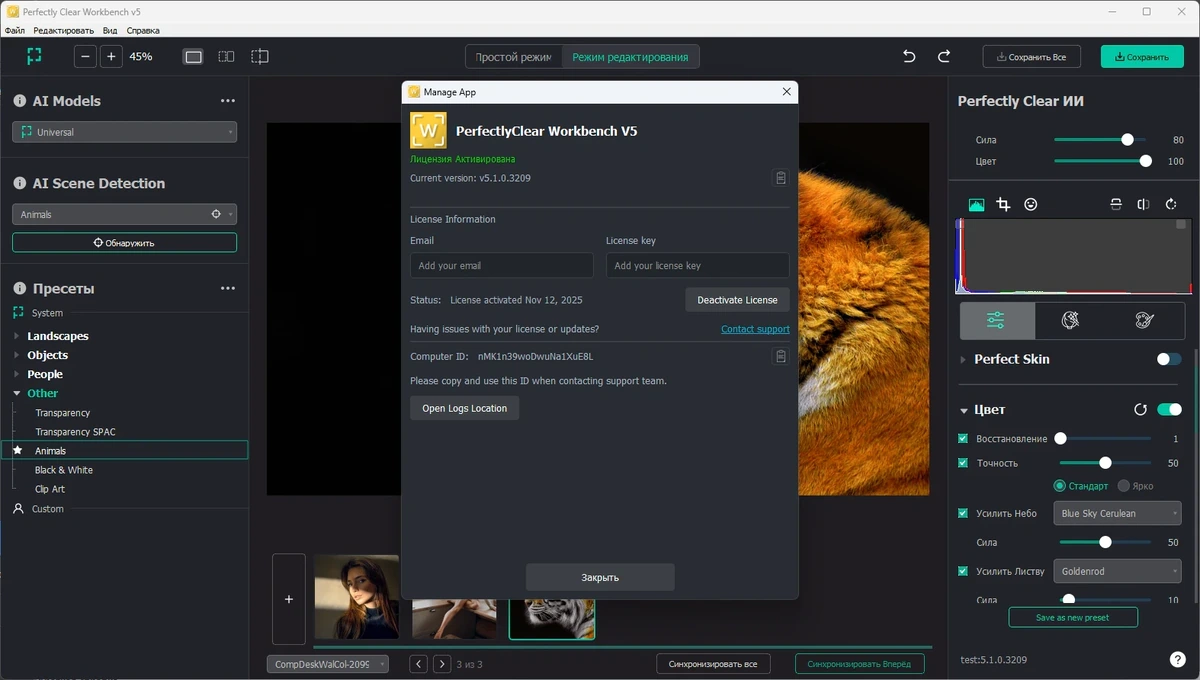Select side-by-side split view mode
1200x680 pixels.
click(226, 57)
